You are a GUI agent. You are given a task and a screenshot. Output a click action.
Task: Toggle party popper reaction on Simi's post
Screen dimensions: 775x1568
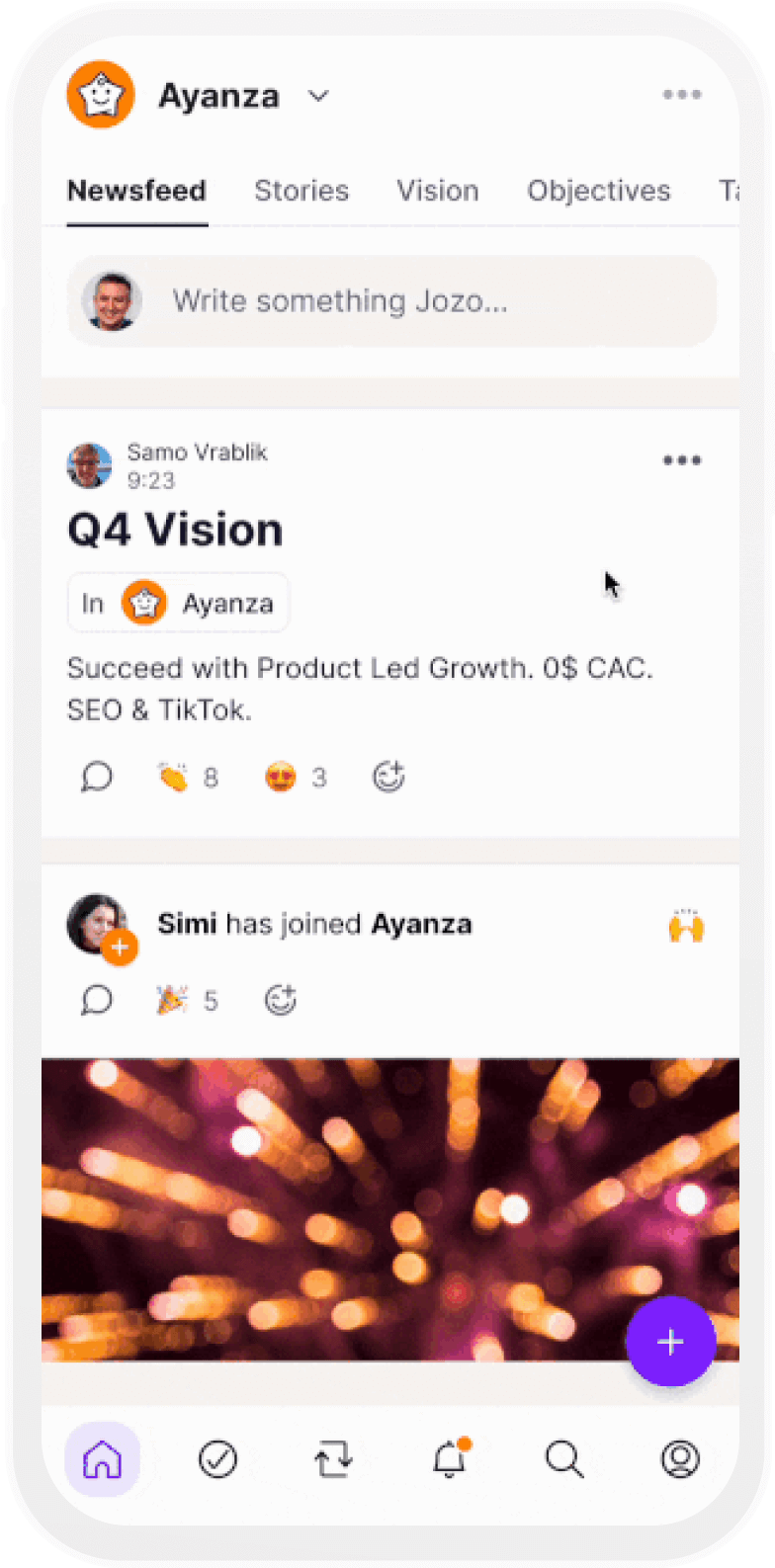(186, 1001)
